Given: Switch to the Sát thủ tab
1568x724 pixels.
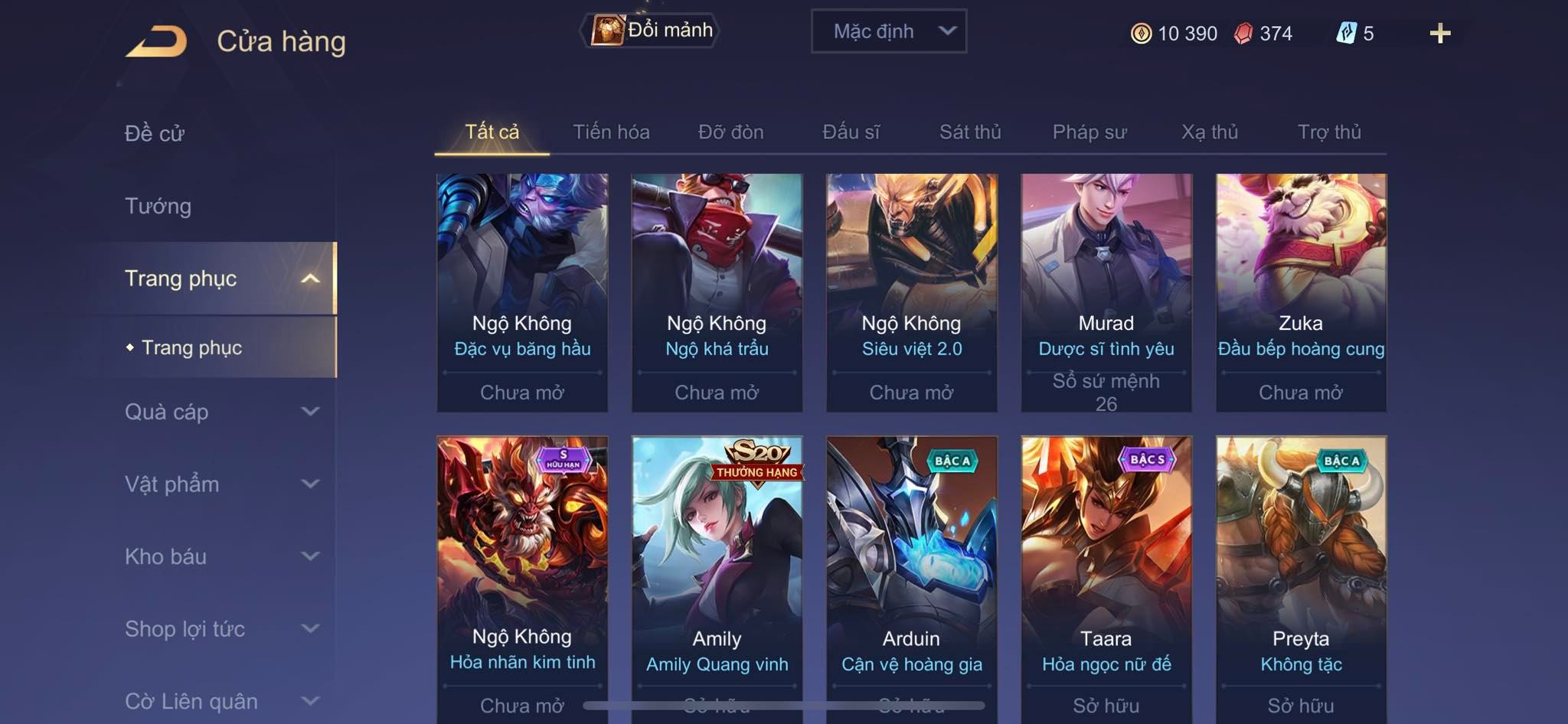Looking at the screenshot, I should [970, 132].
